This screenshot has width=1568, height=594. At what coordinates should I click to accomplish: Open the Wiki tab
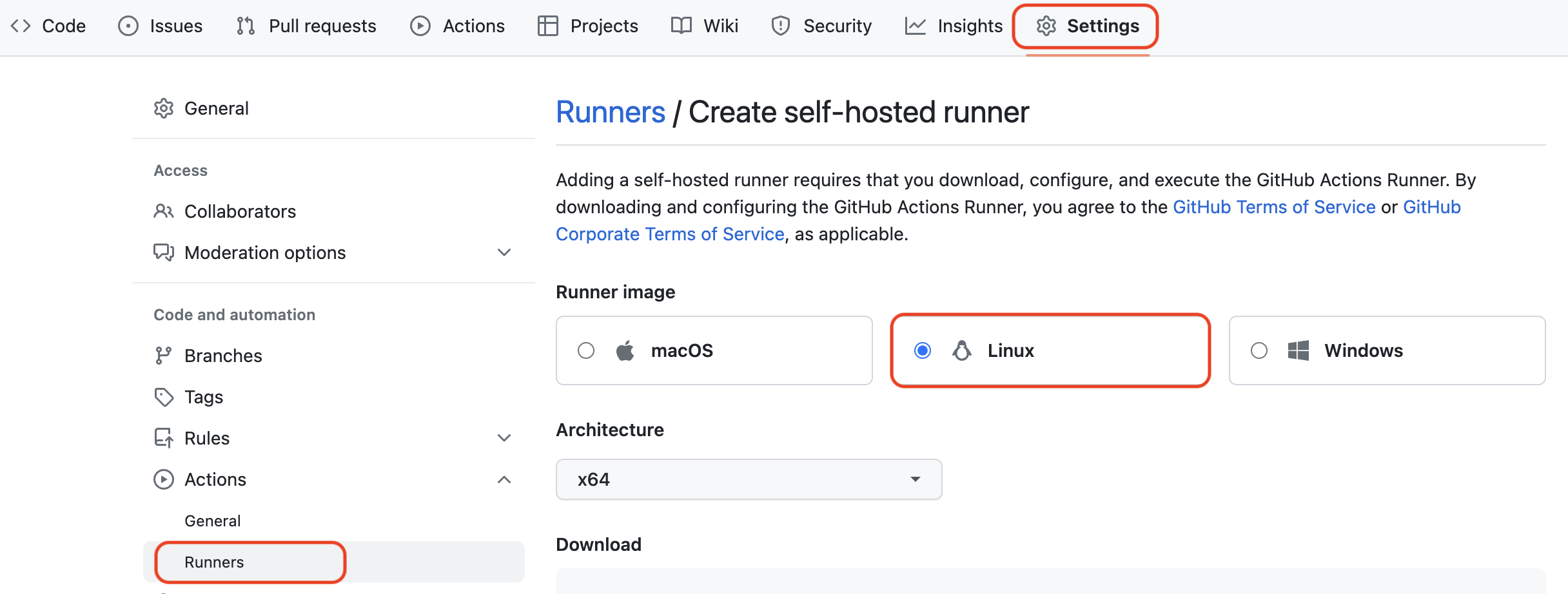pos(705,26)
